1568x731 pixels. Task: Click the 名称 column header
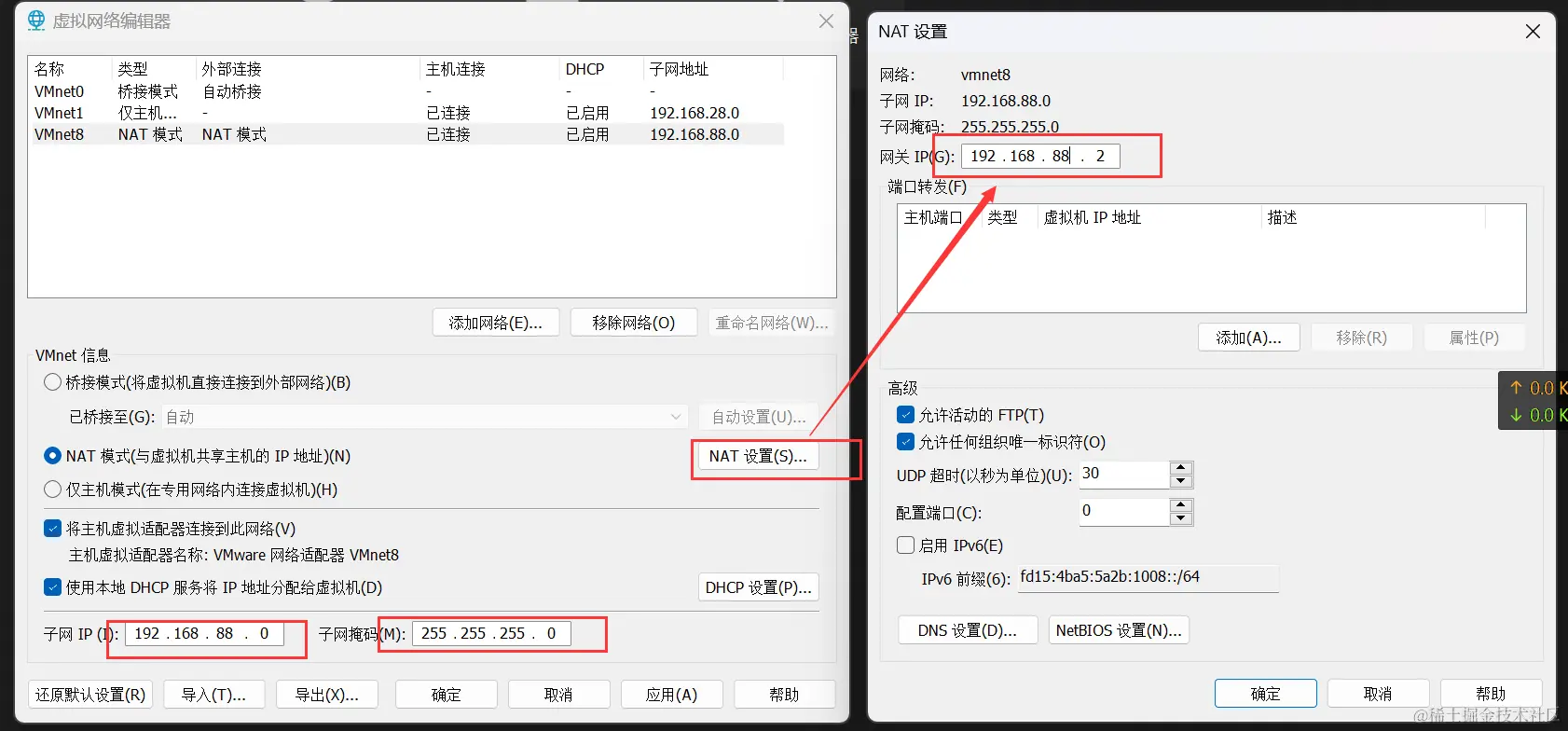point(71,69)
